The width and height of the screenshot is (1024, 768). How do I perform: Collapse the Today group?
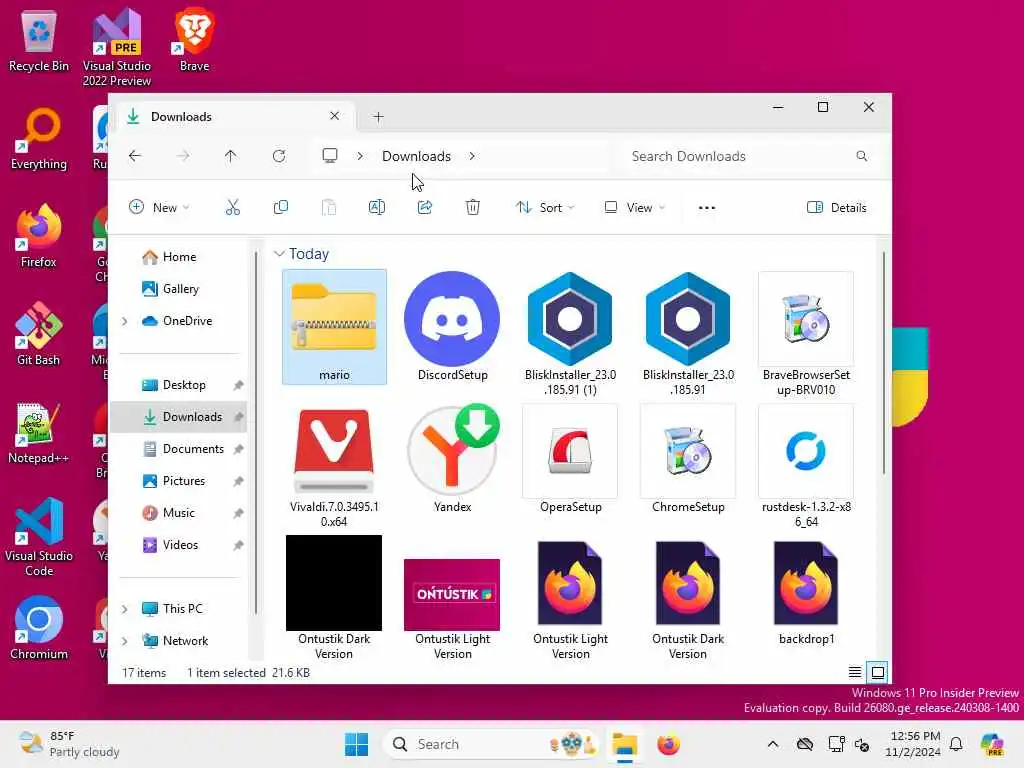point(279,253)
